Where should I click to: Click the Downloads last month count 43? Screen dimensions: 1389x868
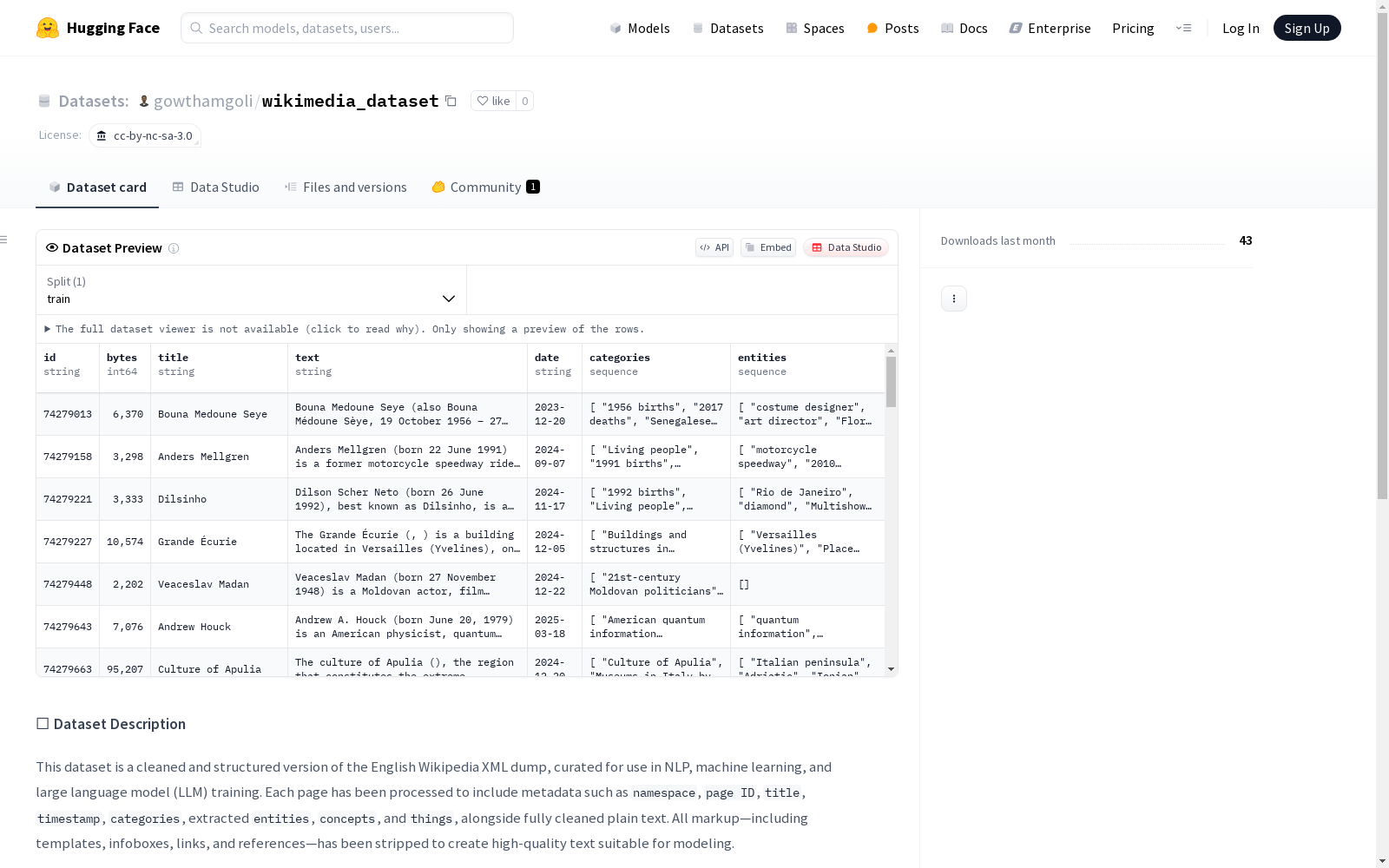pyautogui.click(x=1246, y=240)
